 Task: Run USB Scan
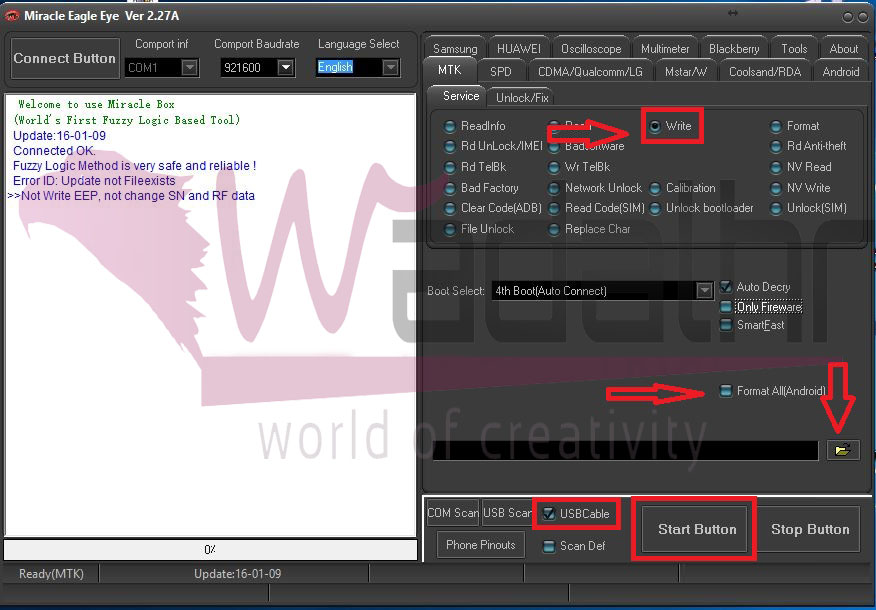(507, 513)
